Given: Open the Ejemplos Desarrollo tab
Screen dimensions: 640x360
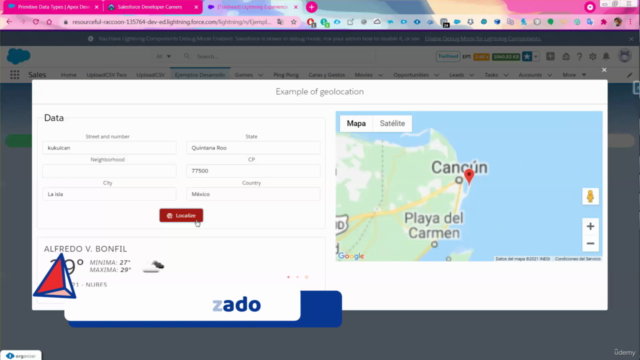Looking at the screenshot, I should coord(200,75).
